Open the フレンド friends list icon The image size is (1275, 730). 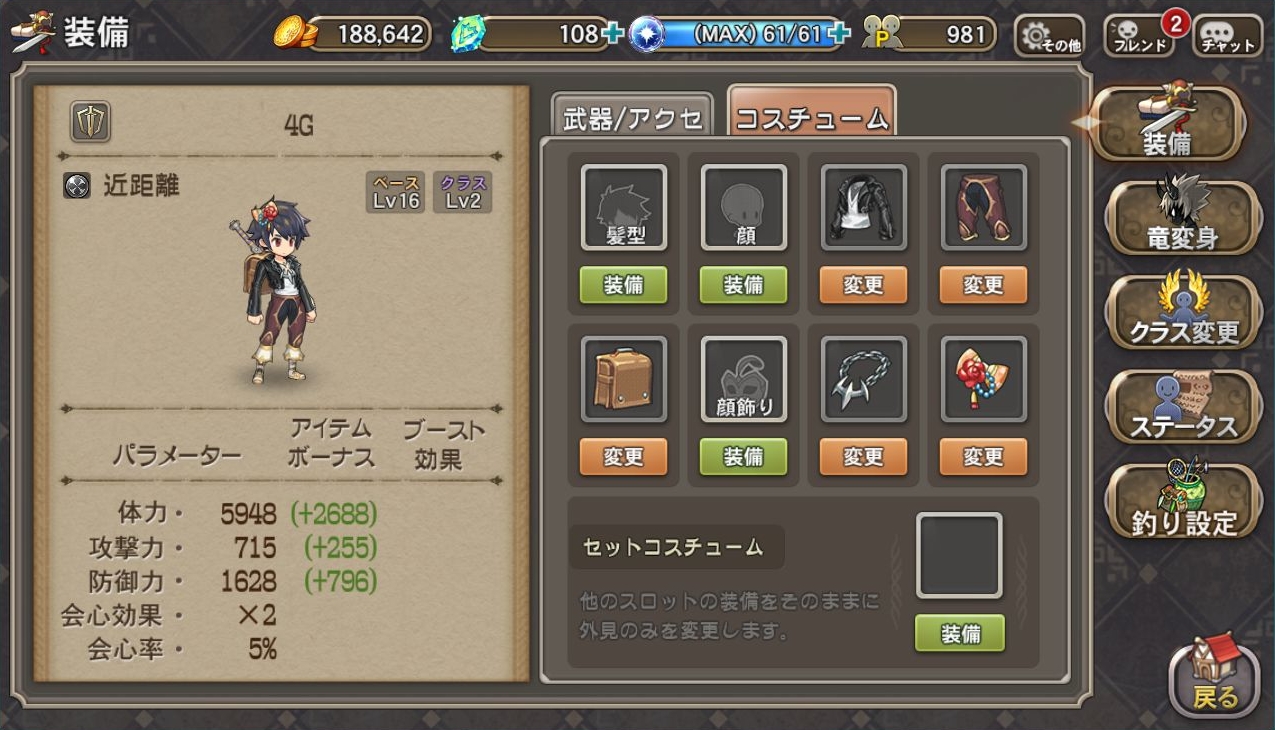pyautogui.click(x=1139, y=35)
